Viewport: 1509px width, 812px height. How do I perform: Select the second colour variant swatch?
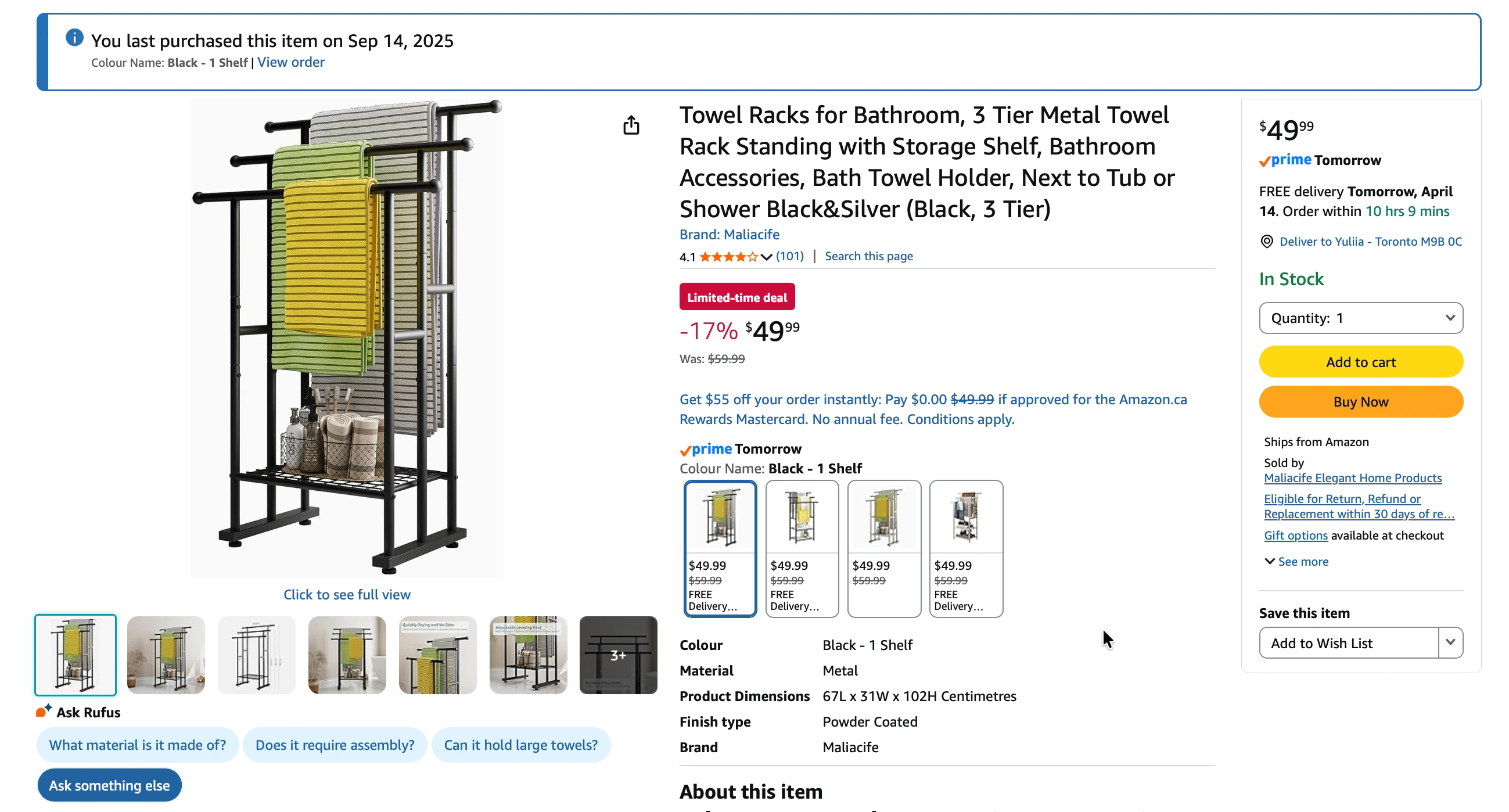point(802,548)
